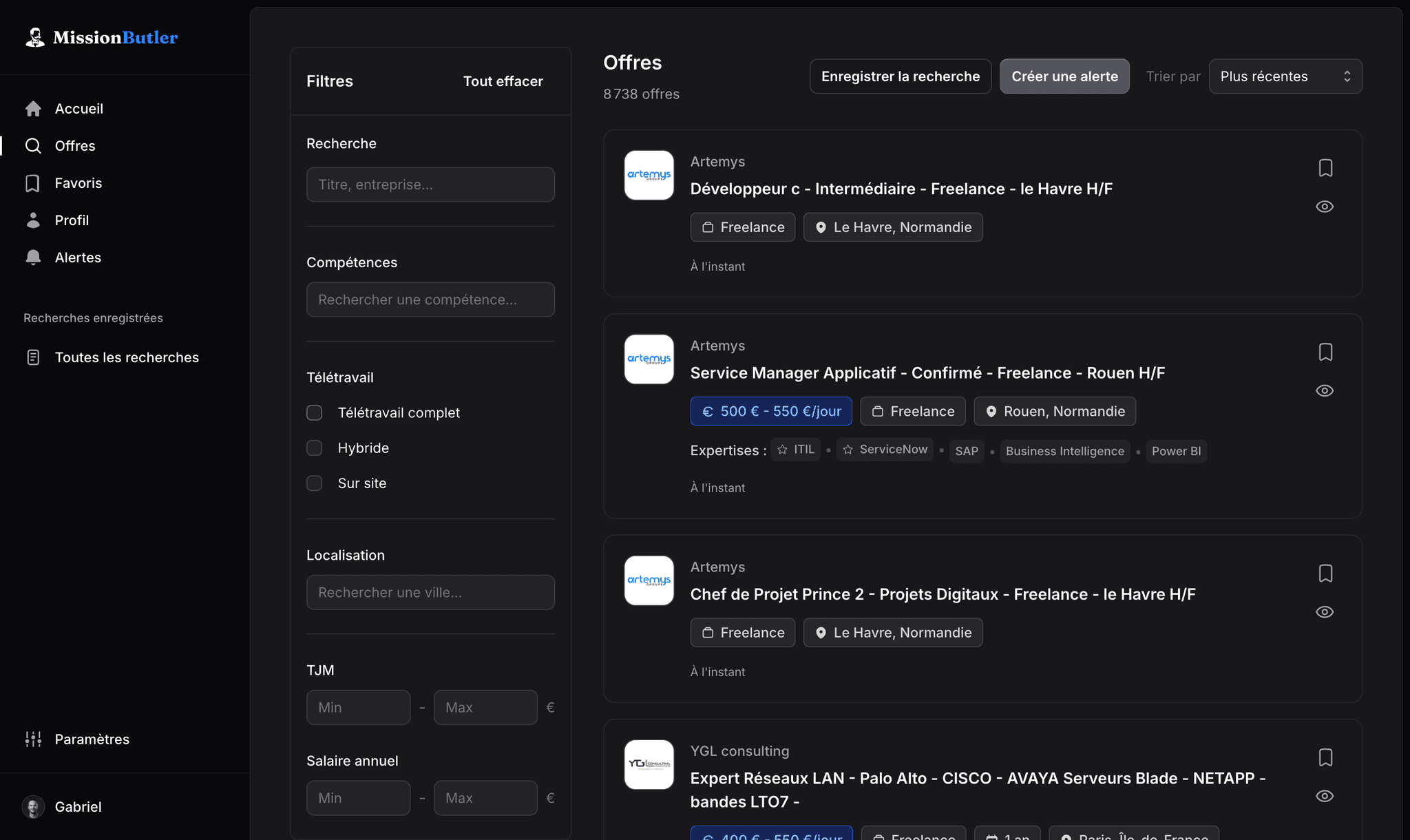Screen dimensions: 1410x840
Task: Tick the Sur site checkbox
Action: (x=315, y=483)
